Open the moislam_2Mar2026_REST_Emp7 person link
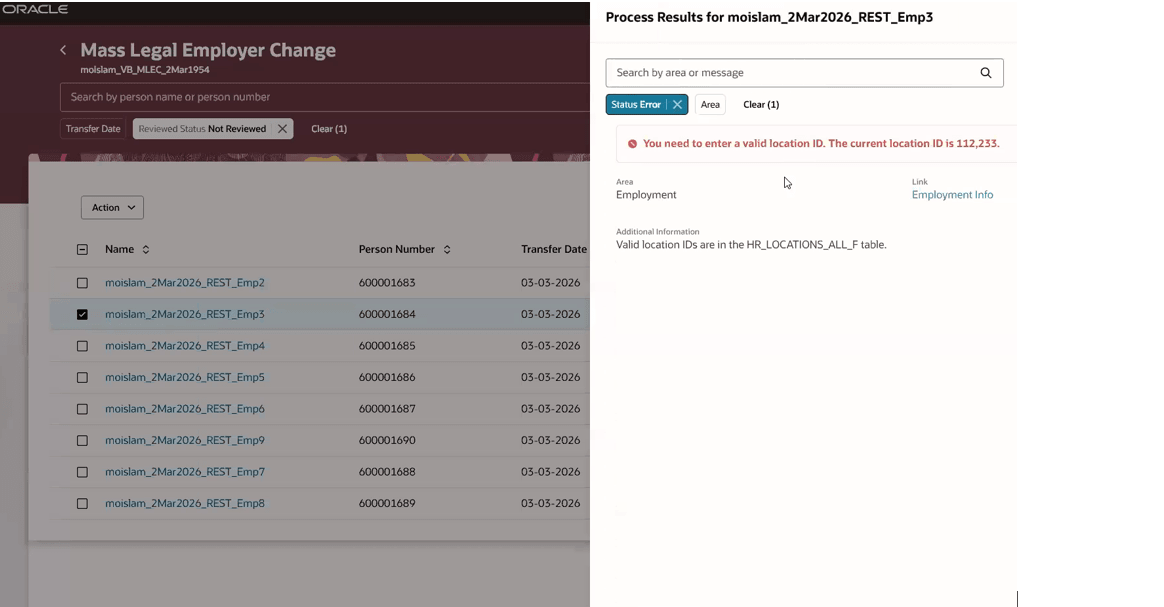Viewport: 1164px width, 607px height. click(185, 472)
